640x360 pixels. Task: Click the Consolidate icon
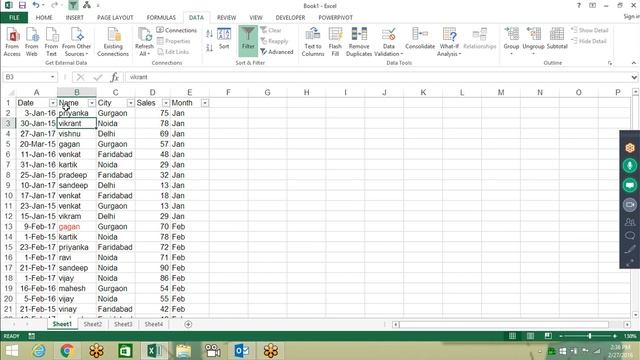click(420, 39)
